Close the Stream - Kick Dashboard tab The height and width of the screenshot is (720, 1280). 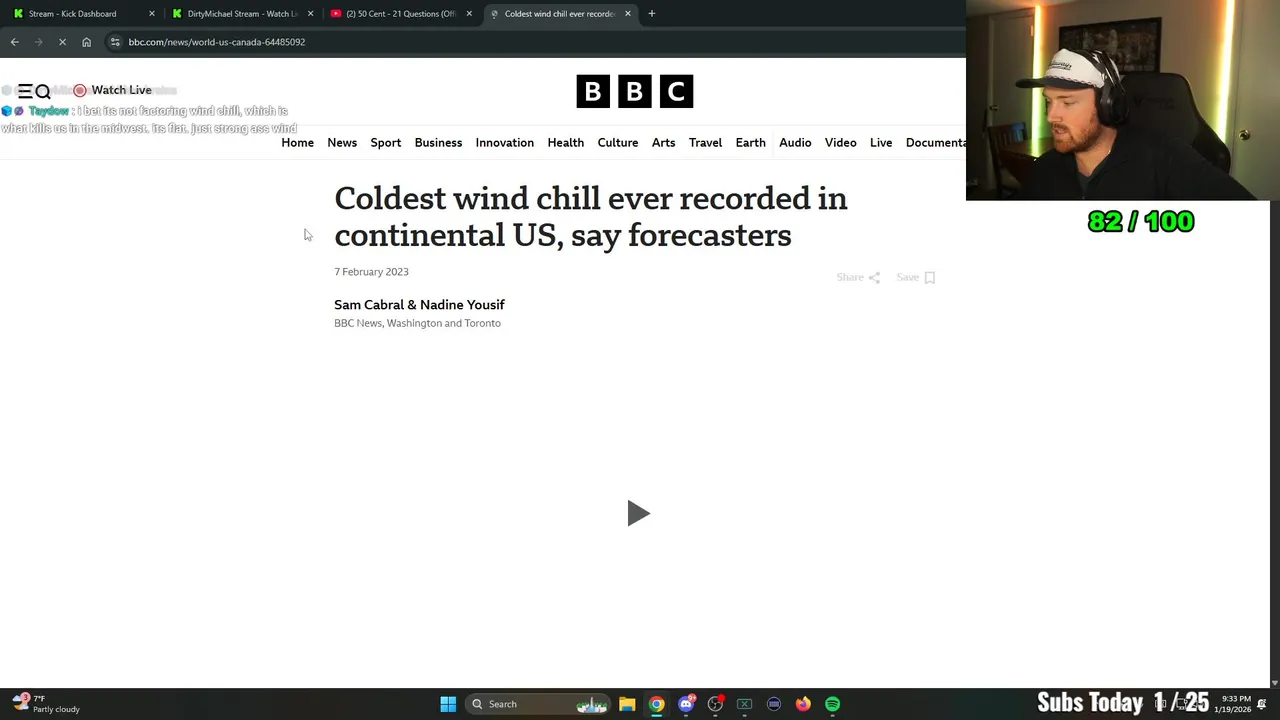152,14
